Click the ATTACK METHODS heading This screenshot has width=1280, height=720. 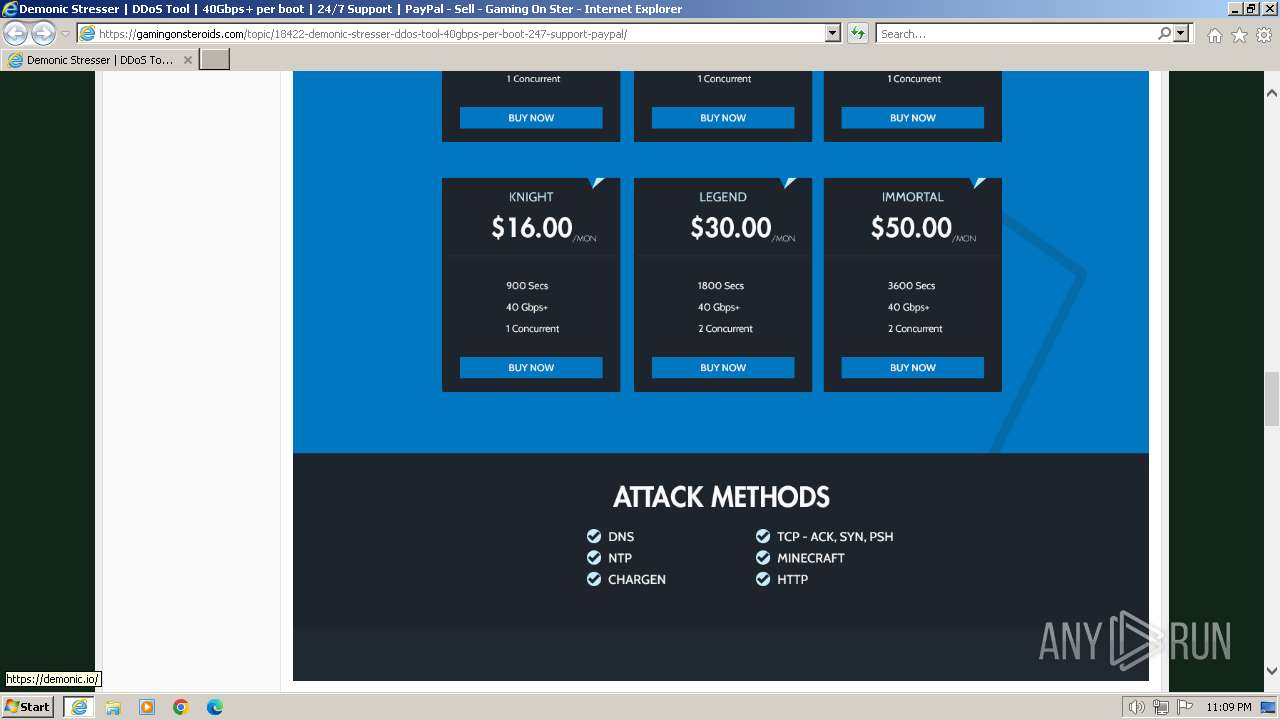[x=721, y=497]
